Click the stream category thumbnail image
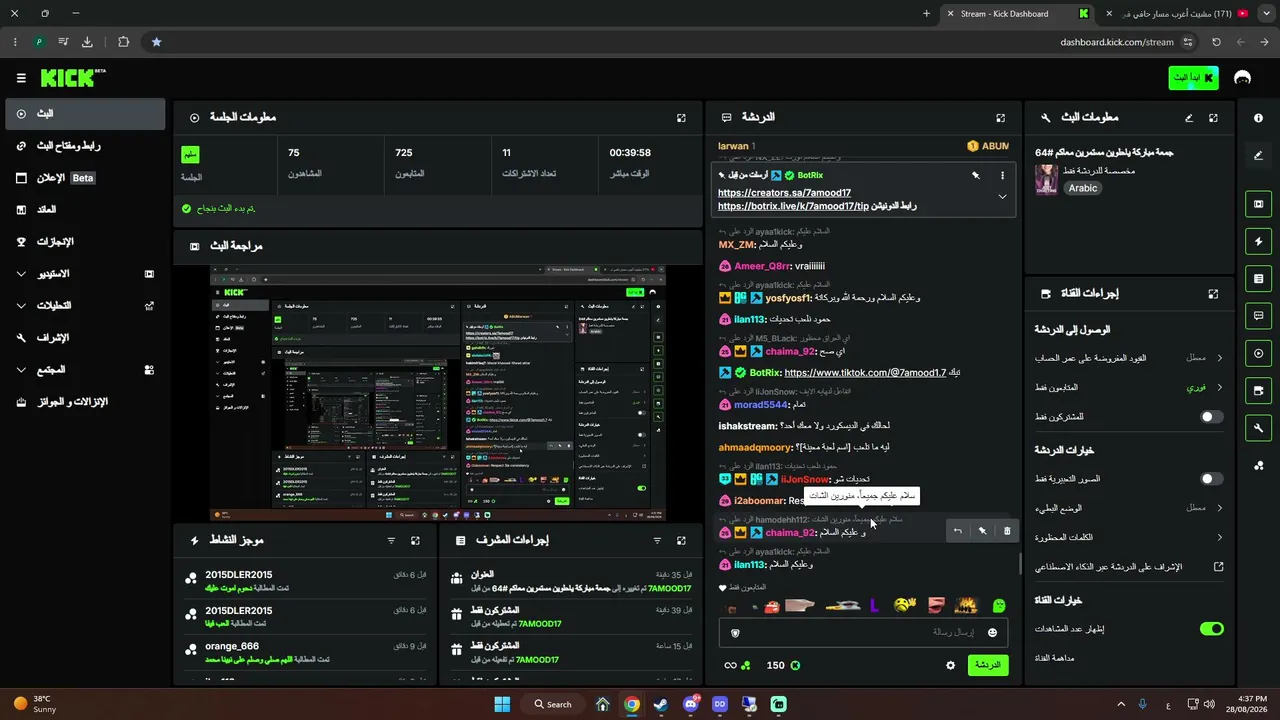The width and height of the screenshot is (1280, 720). point(1046,180)
